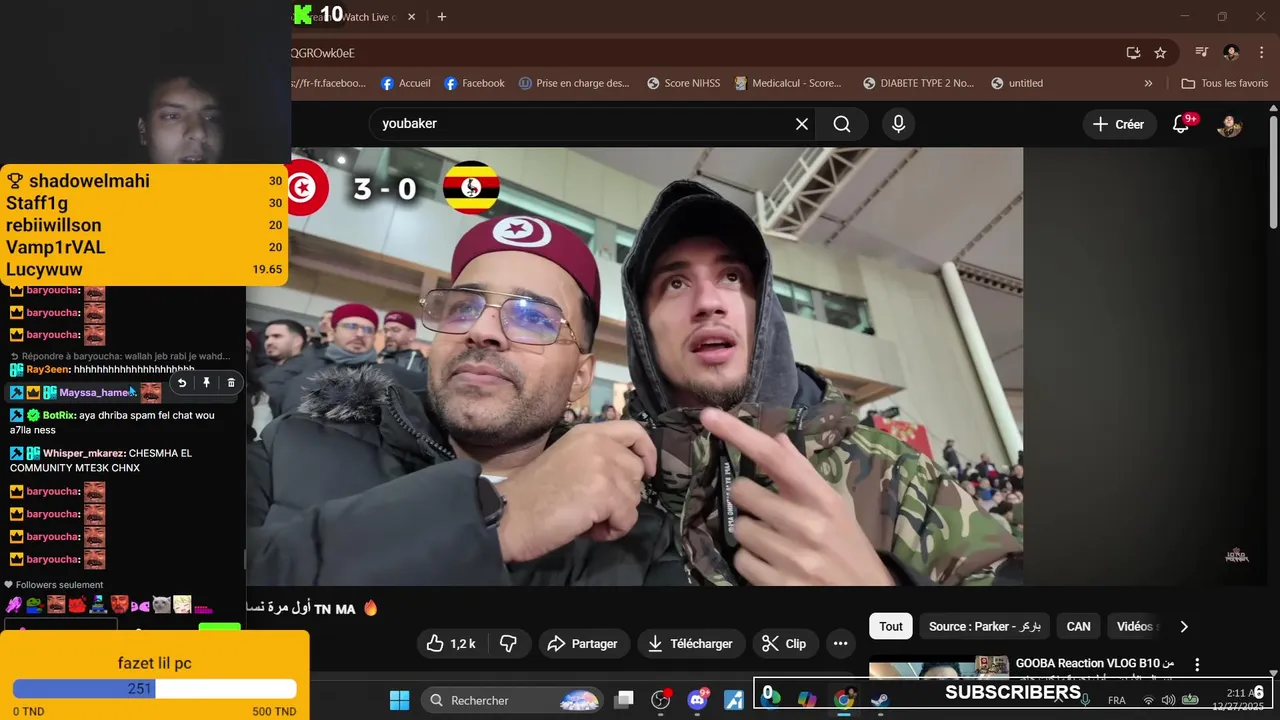The image size is (1280, 720).
Task: Click the GOOBA Reaction video thumbnail
Action: (939, 669)
